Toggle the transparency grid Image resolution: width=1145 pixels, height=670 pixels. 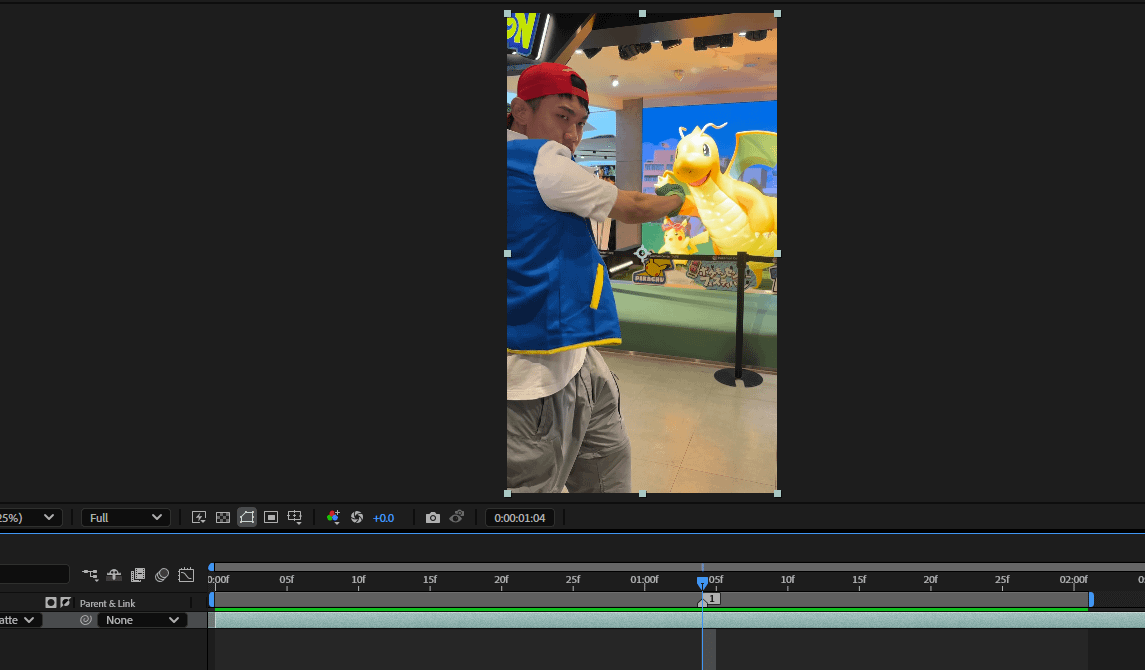[x=223, y=518]
